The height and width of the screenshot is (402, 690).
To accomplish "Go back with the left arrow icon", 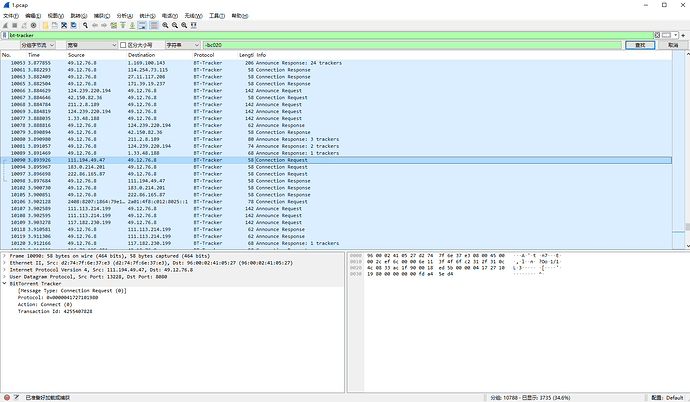I will [x=95, y=26].
